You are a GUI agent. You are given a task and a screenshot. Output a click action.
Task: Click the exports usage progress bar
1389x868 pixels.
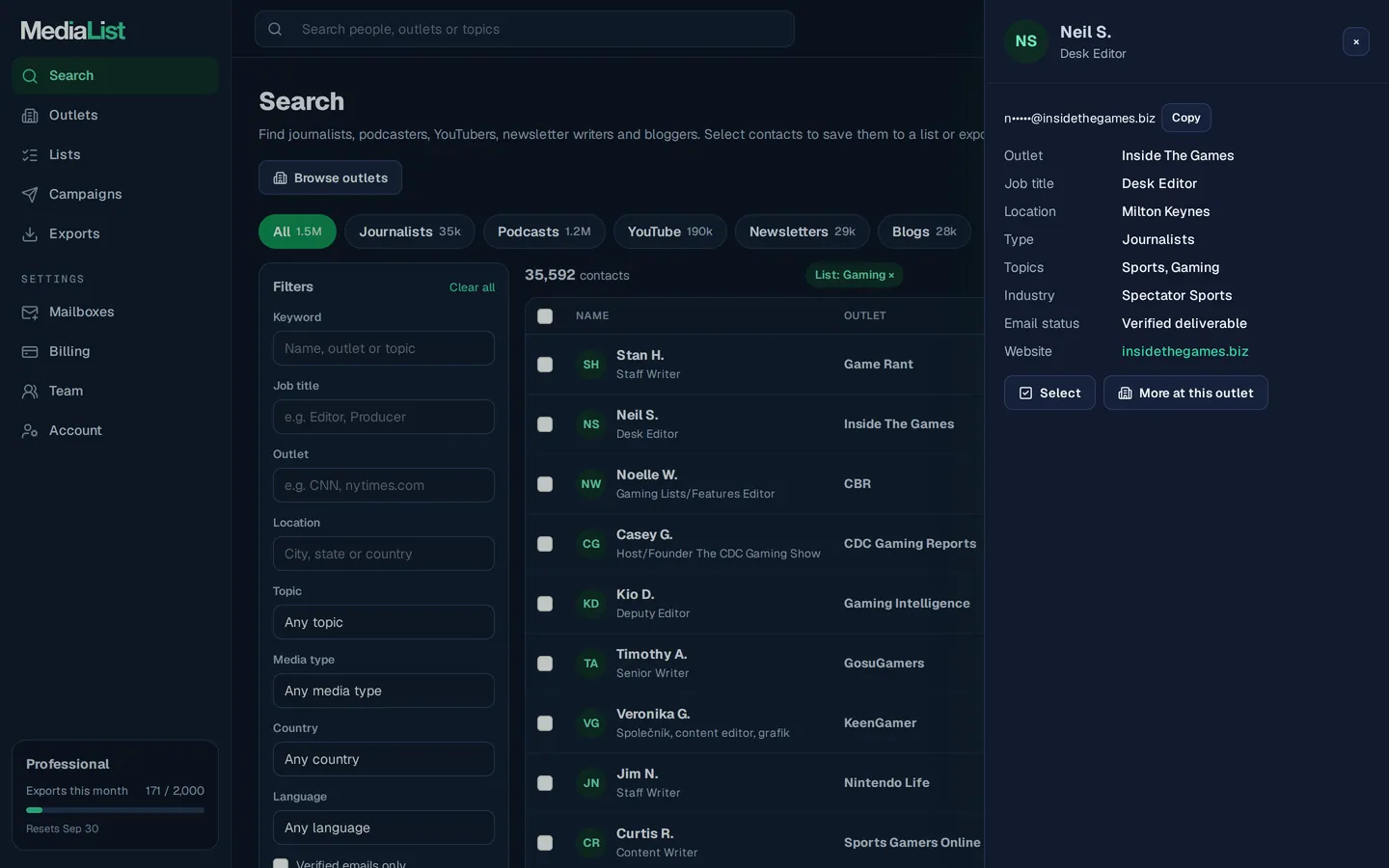pos(115,810)
